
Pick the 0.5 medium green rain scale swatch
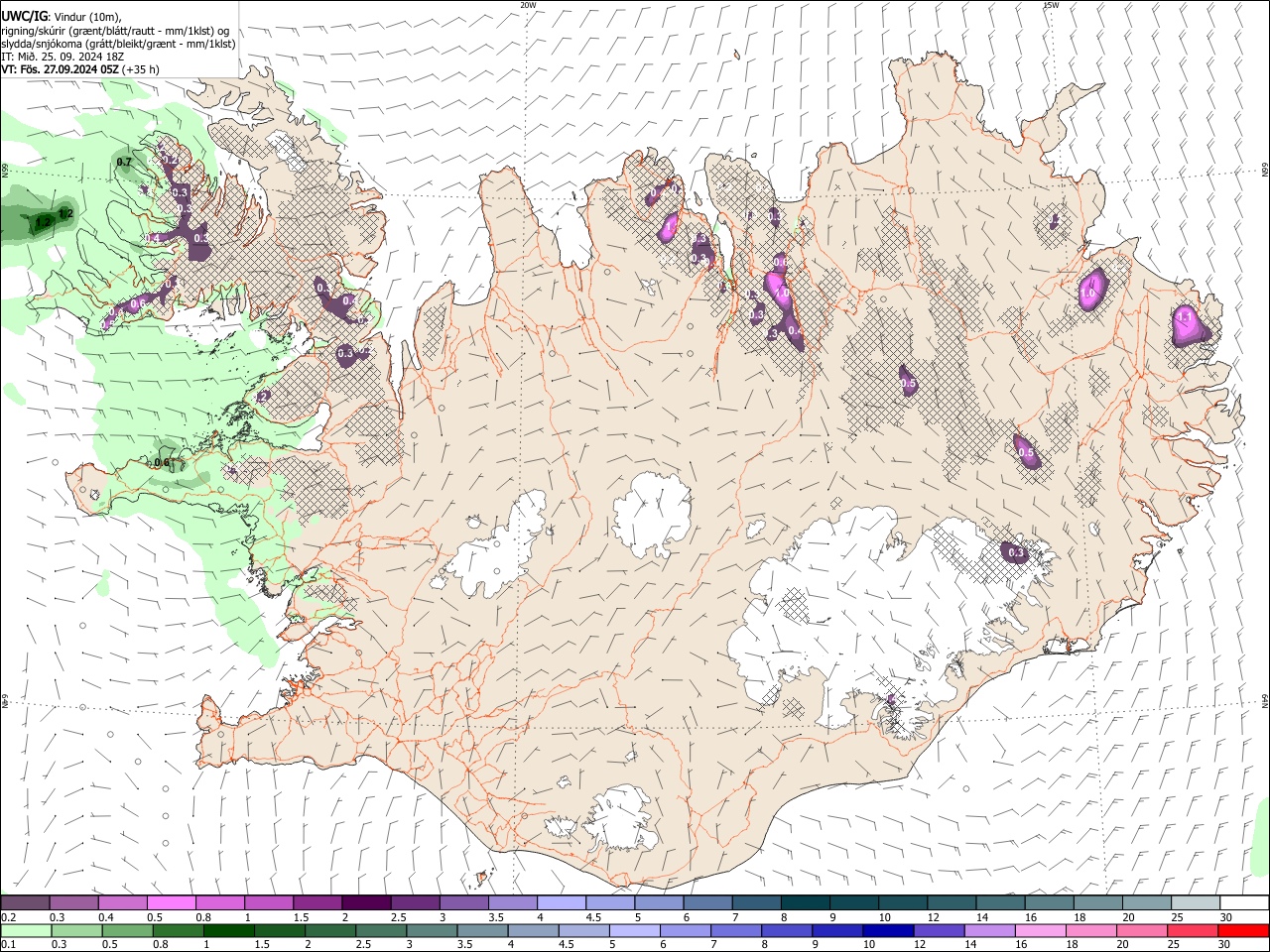pyautogui.click(x=127, y=930)
